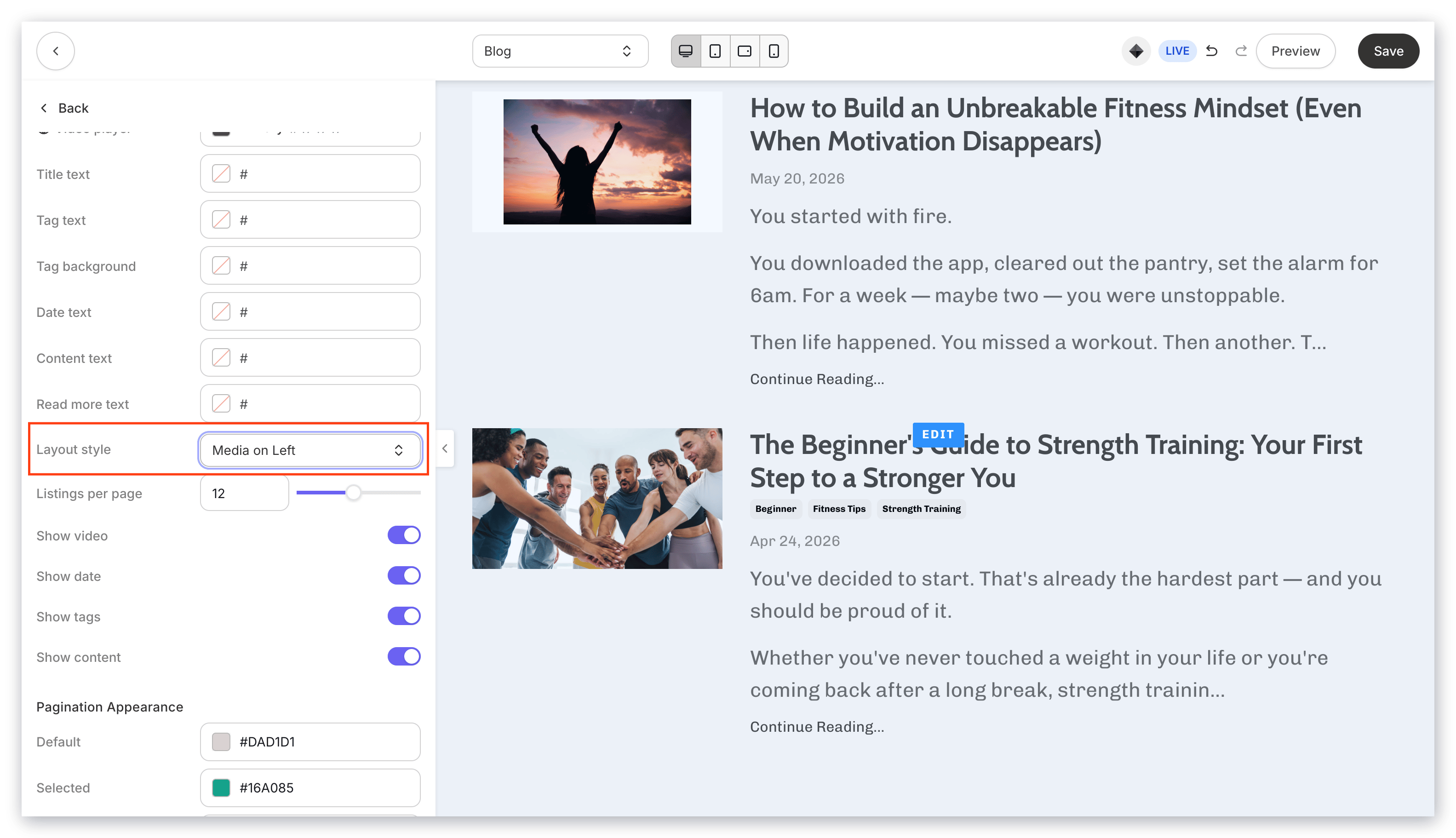1456x838 pixels.
Task: Click the Listings per page slider handle
Action: (x=353, y=493)
